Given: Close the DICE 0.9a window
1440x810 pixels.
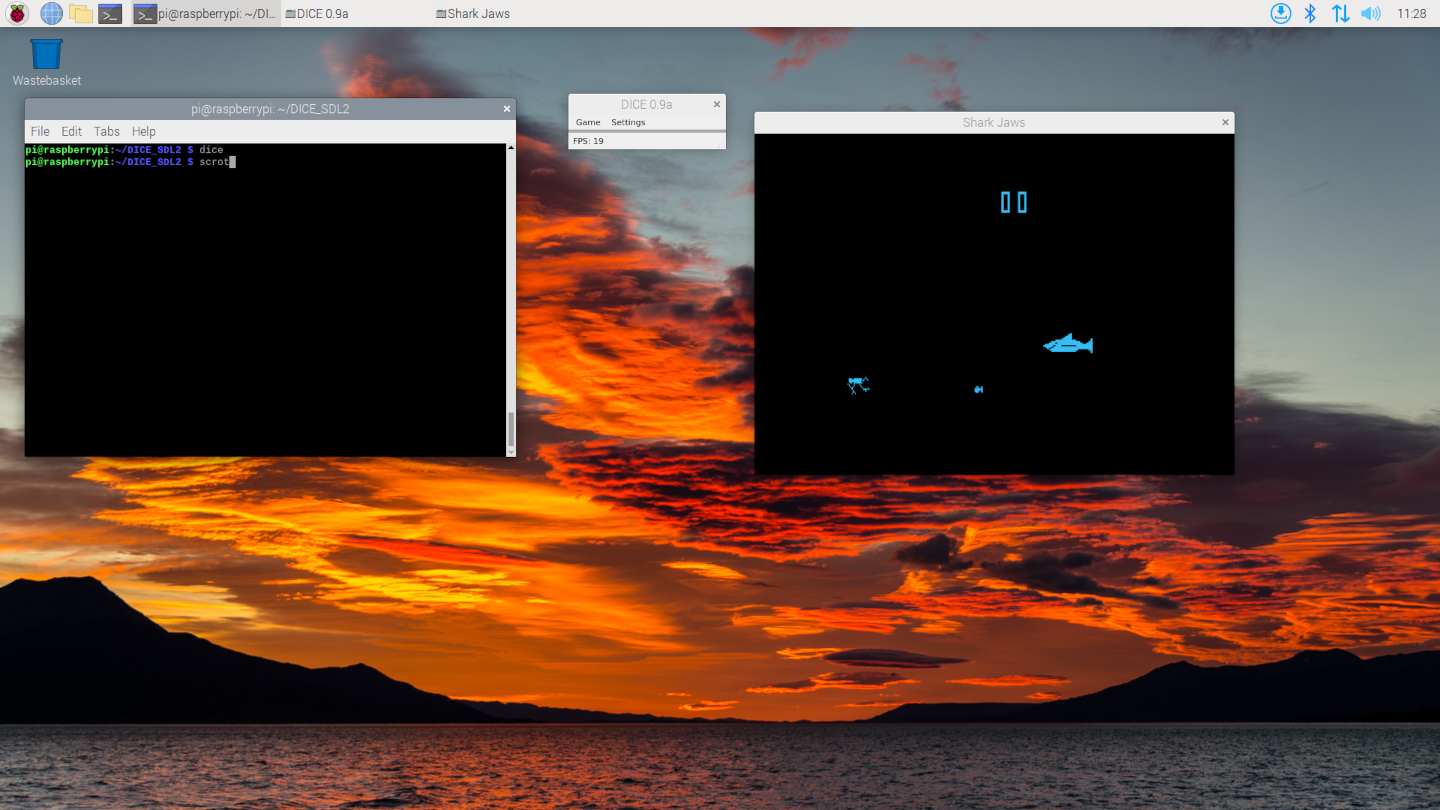Looking at the screenshot, I should click(x=716, y=104).
